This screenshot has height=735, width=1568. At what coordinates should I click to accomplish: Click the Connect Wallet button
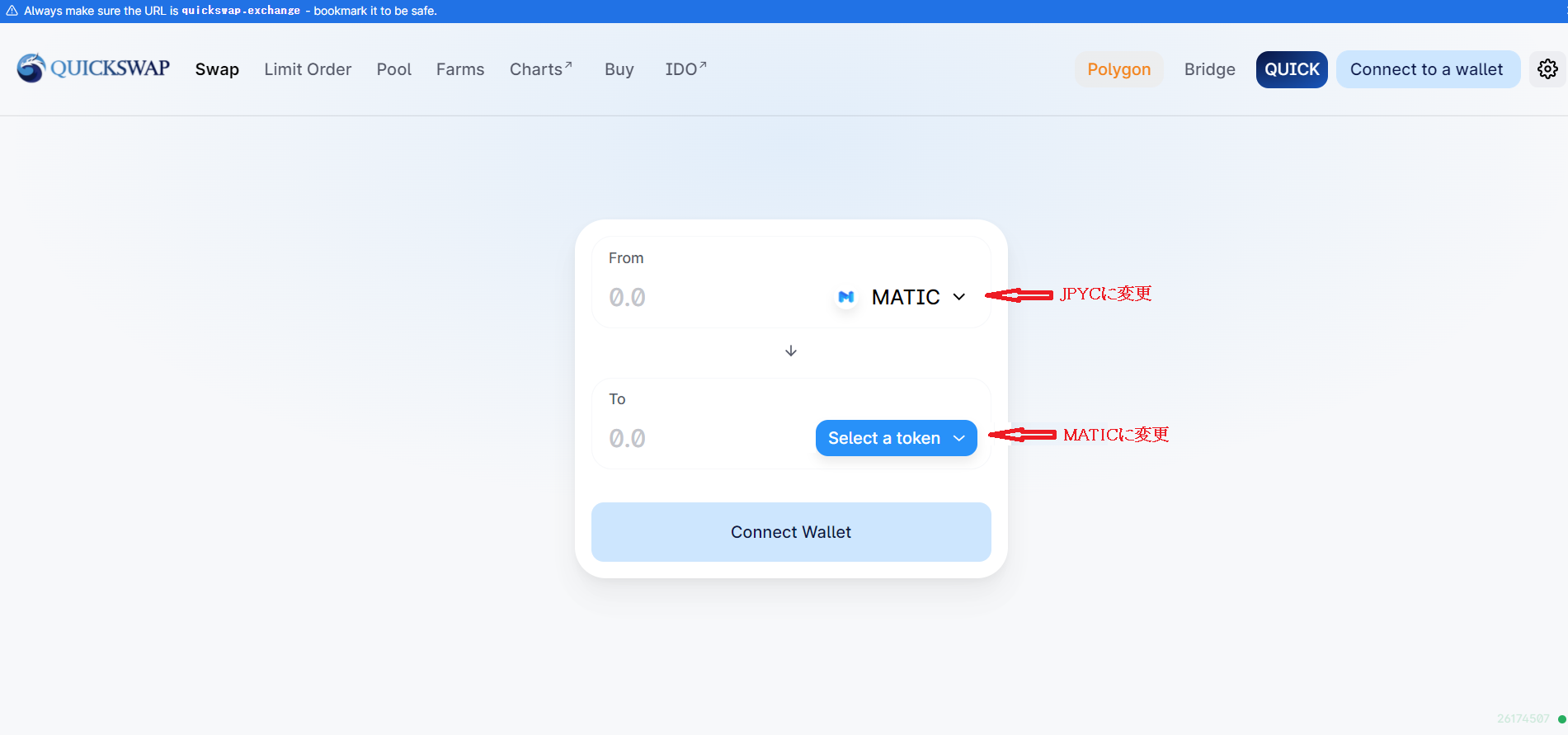791,532
